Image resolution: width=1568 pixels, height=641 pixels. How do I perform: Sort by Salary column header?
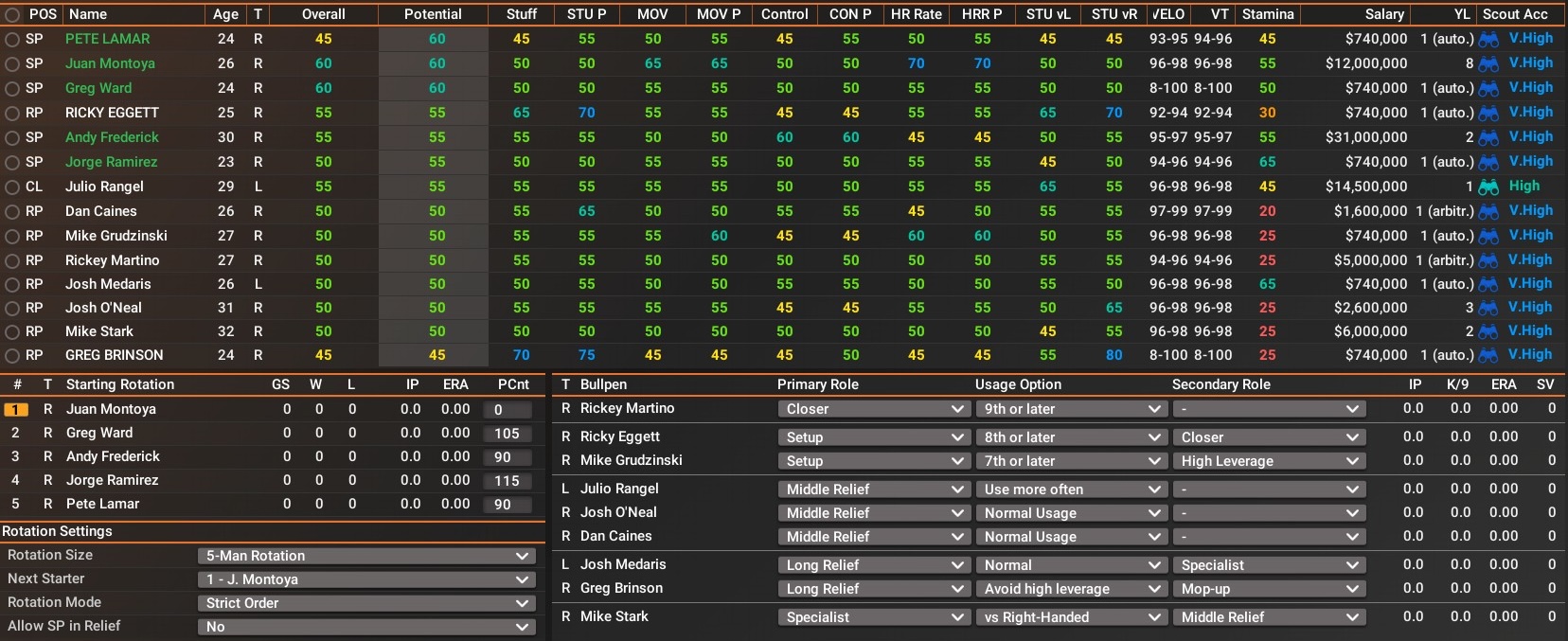pos(1384,14)
